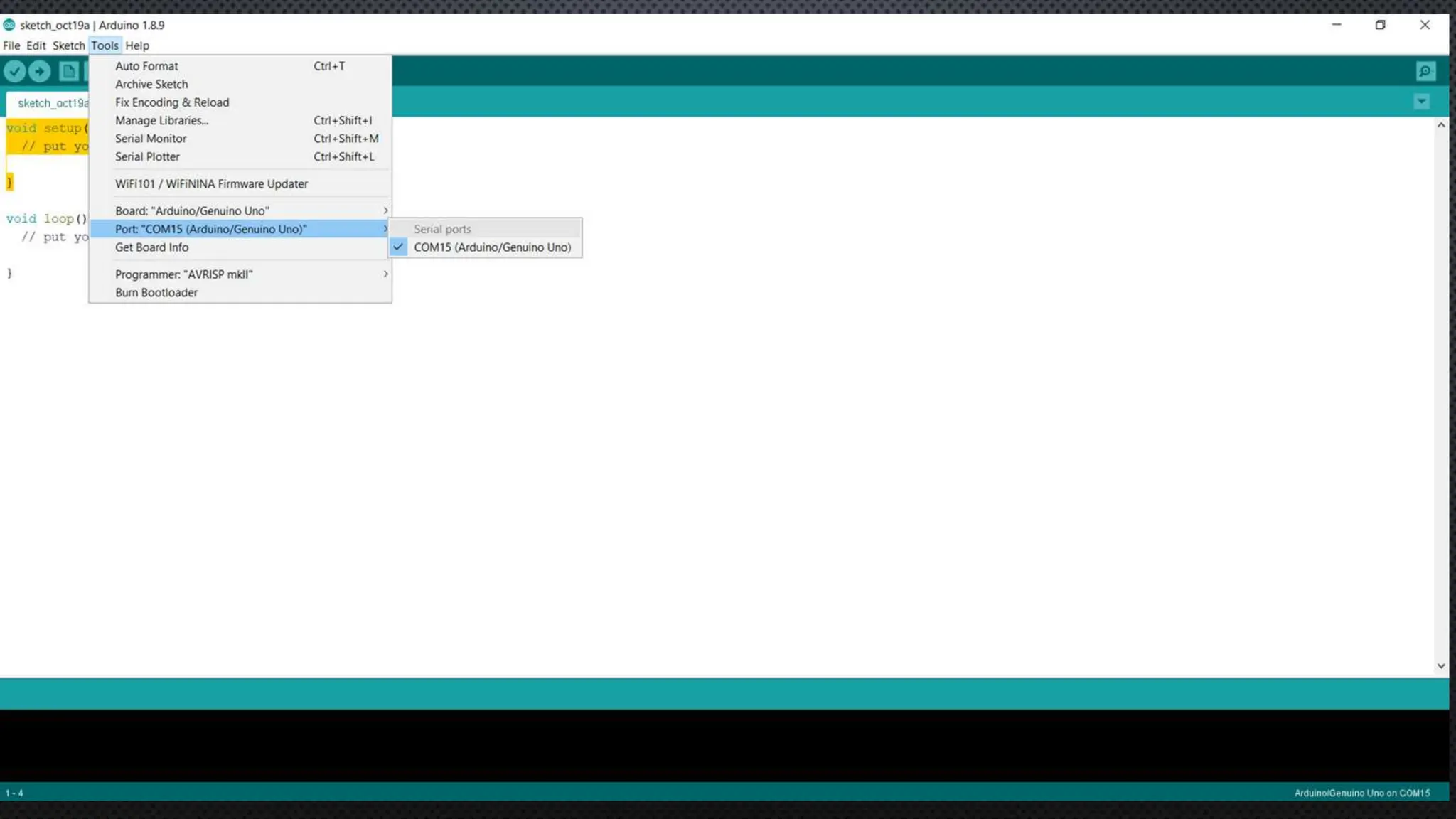Expand the Port: COM15 submenu entry
The width and height of the screenshot is (1456, 819).
240,229
